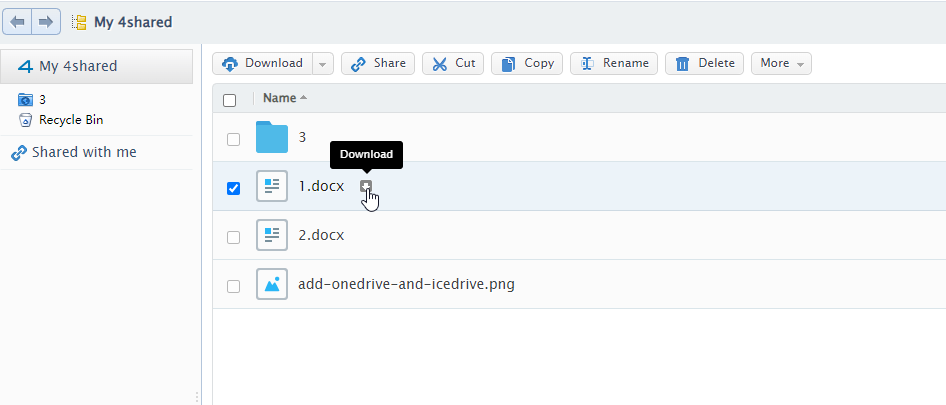This screenshot has width=946, height=405.
Task: Tick the checkbox for 2.docx
Action: 233,237
